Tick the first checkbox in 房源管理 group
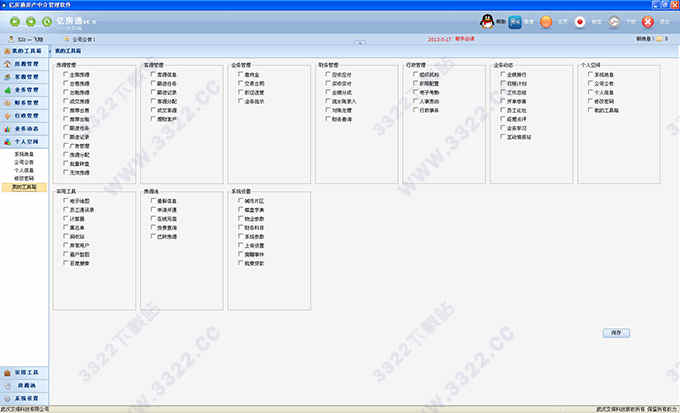Image resolution: width=680 pixels, height=413 pixels. pyautogui.click(x=66, y=74)
